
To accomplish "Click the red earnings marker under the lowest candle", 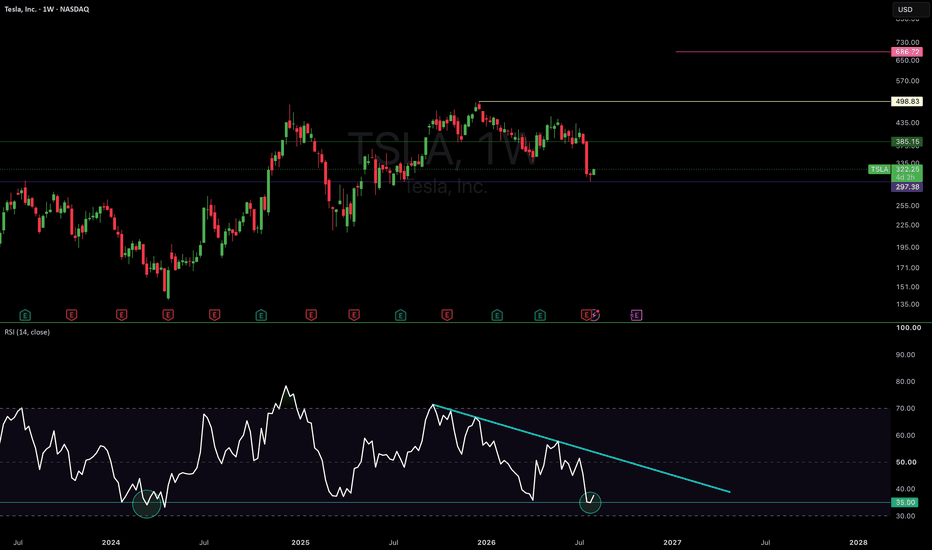I will click(168, 315).
